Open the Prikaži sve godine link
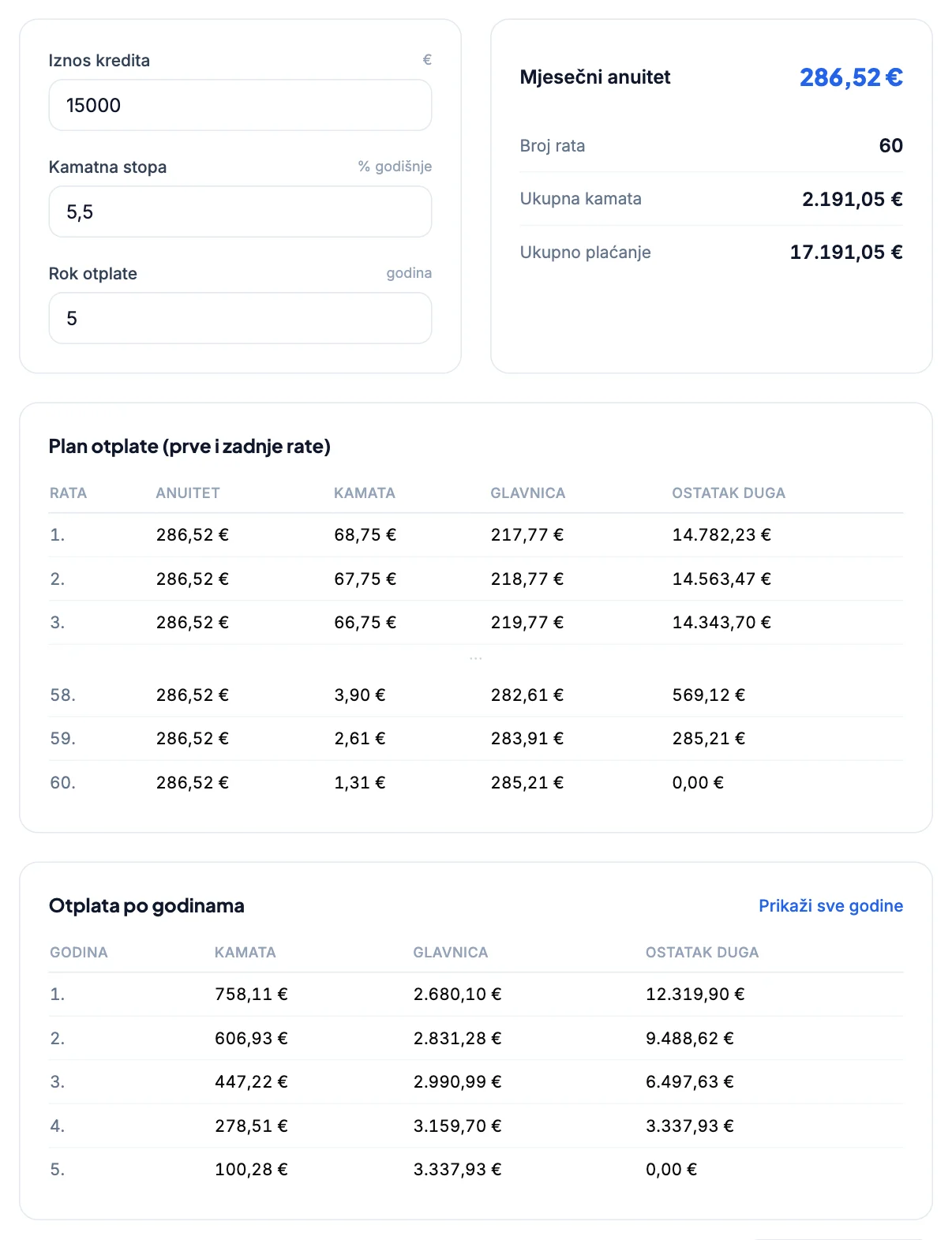Screen dimensions: 952x1240 830,905
